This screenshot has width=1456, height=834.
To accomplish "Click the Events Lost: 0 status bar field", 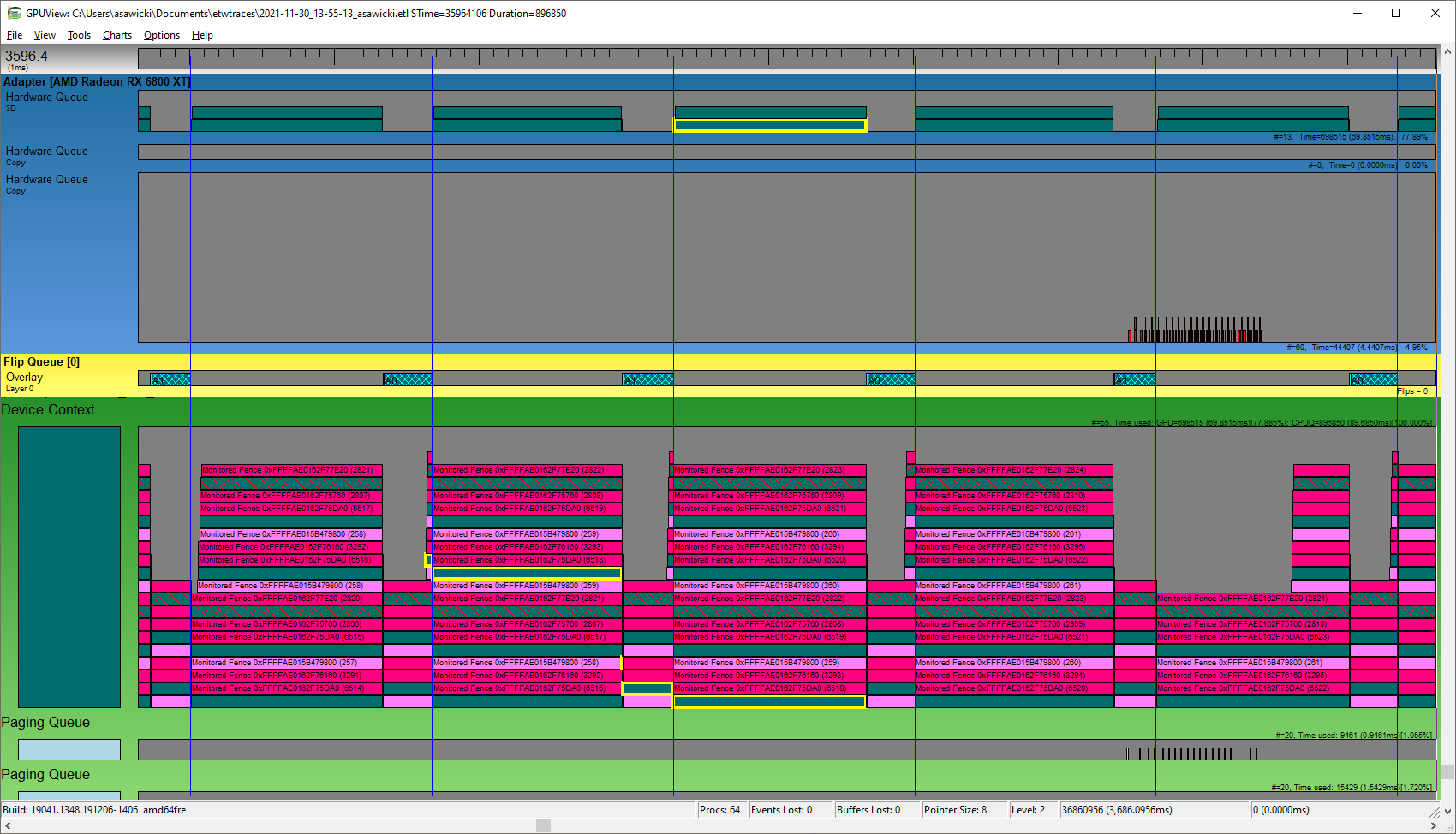I will 781,809.
